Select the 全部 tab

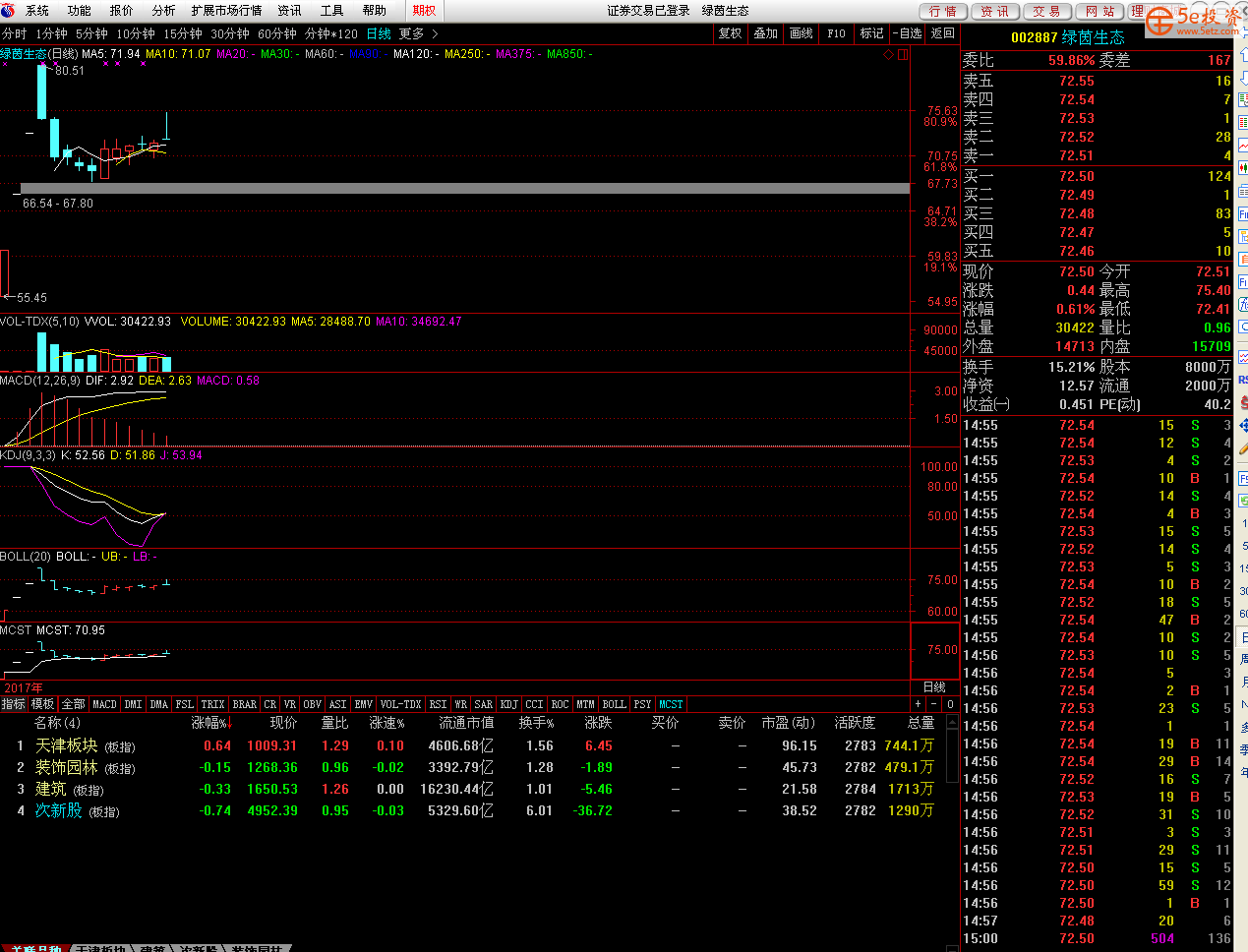tap(74, 704)
